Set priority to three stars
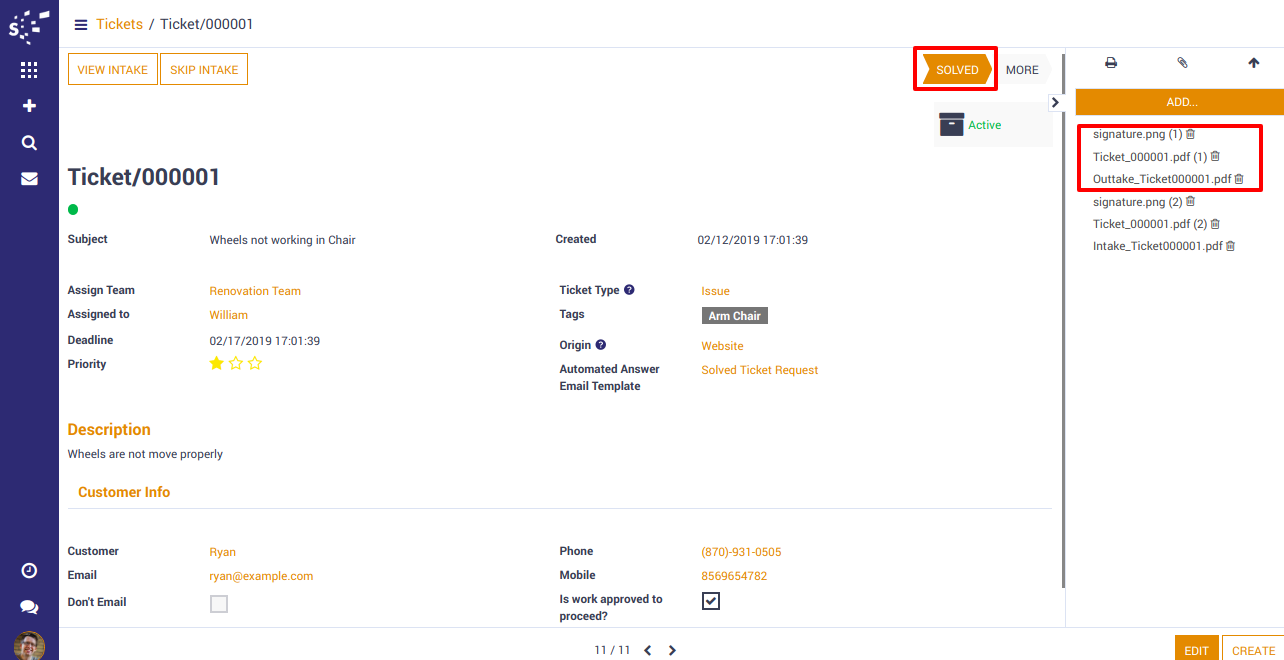 [255, 364]
